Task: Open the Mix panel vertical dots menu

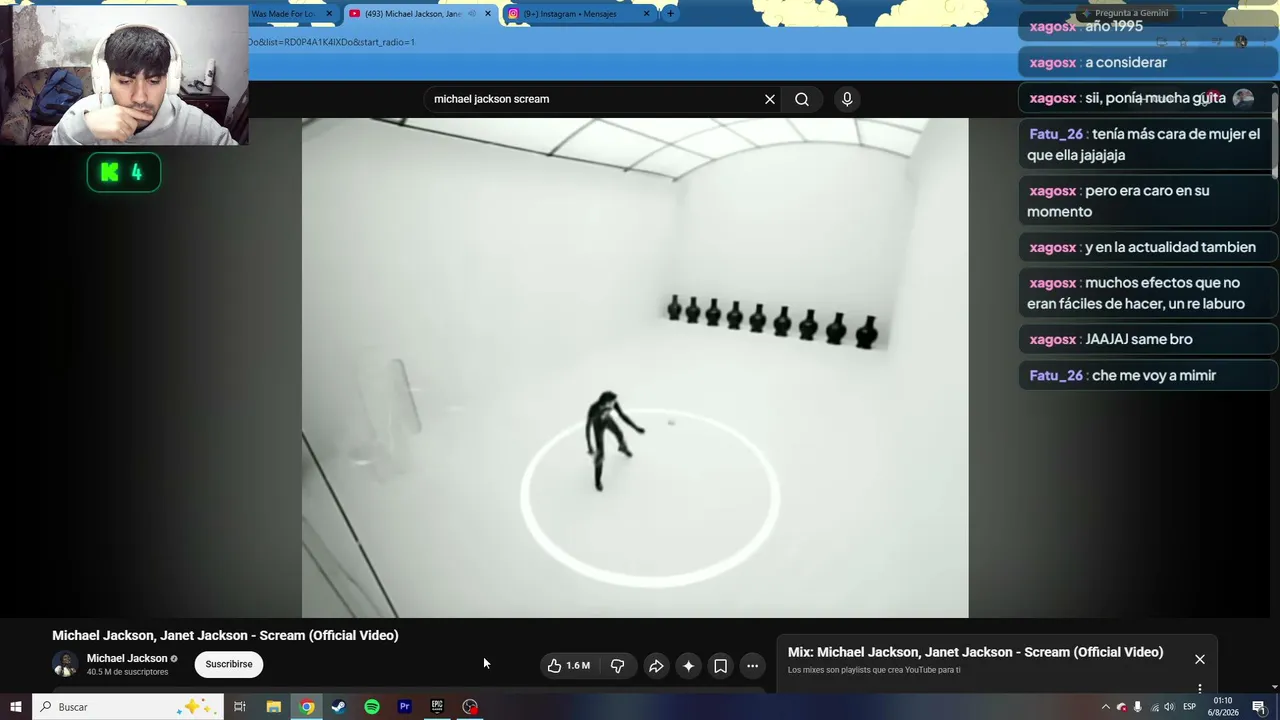Action: tap(1200, 688)
